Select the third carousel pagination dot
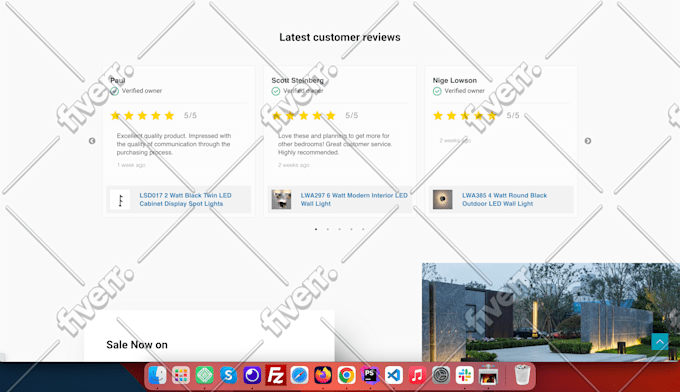Image resolution: width=680 pixels, height=392 pixels. [x=340, y=229]
